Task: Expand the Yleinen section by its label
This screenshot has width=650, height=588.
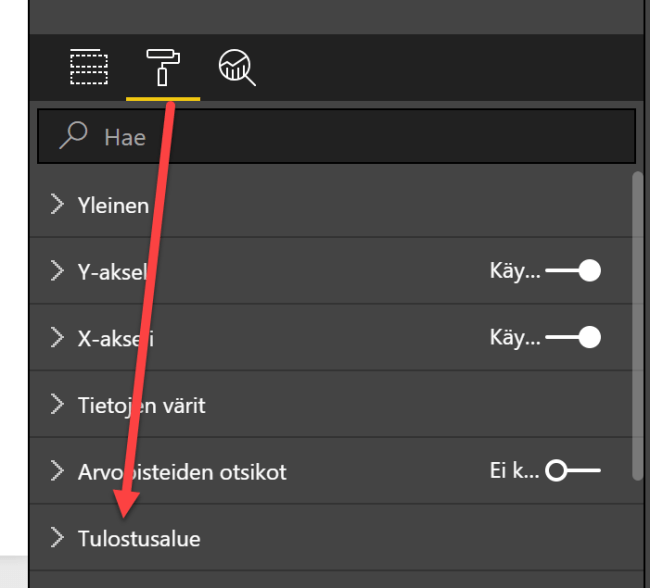Action: 113,205
